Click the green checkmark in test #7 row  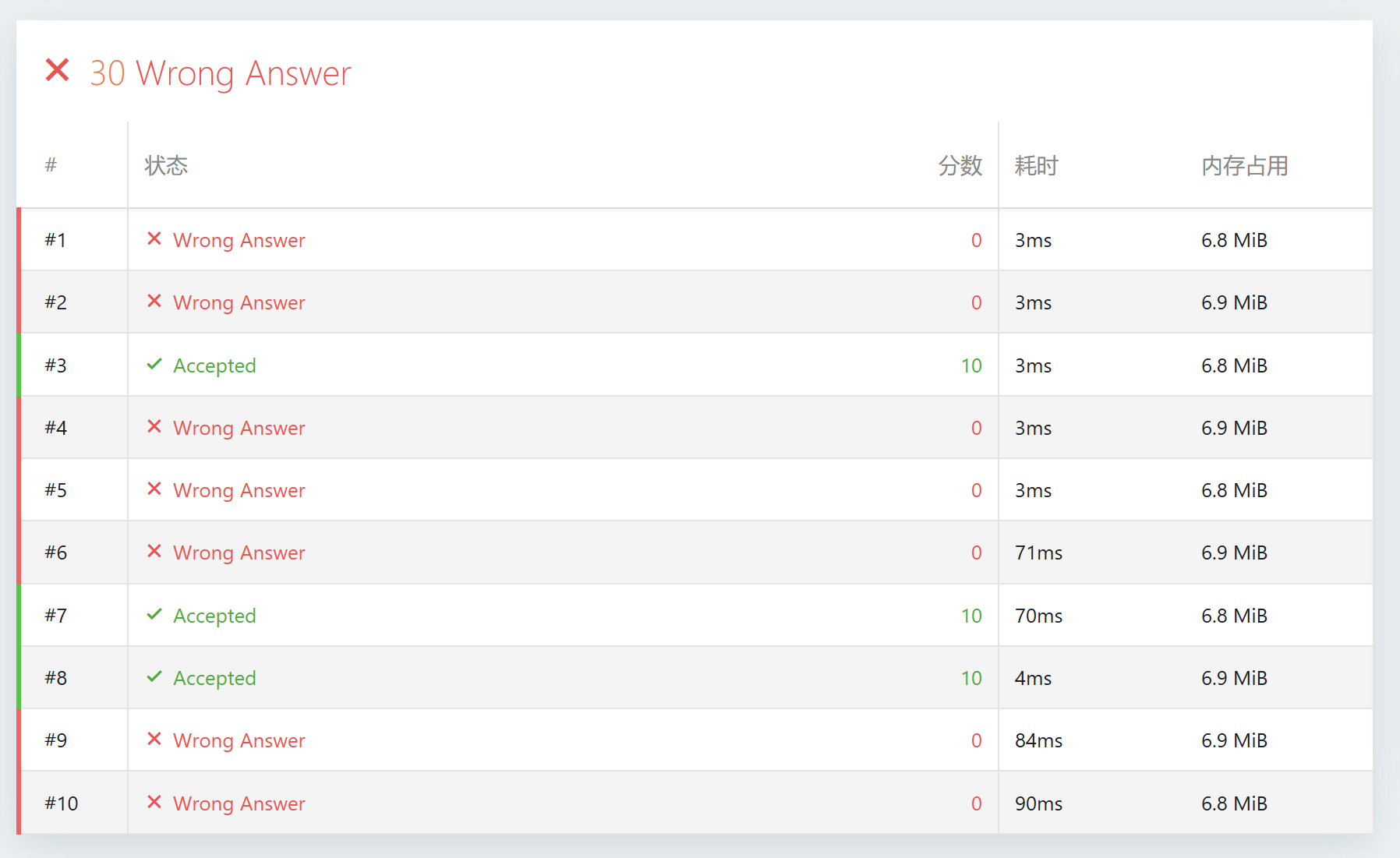[154, 614]
